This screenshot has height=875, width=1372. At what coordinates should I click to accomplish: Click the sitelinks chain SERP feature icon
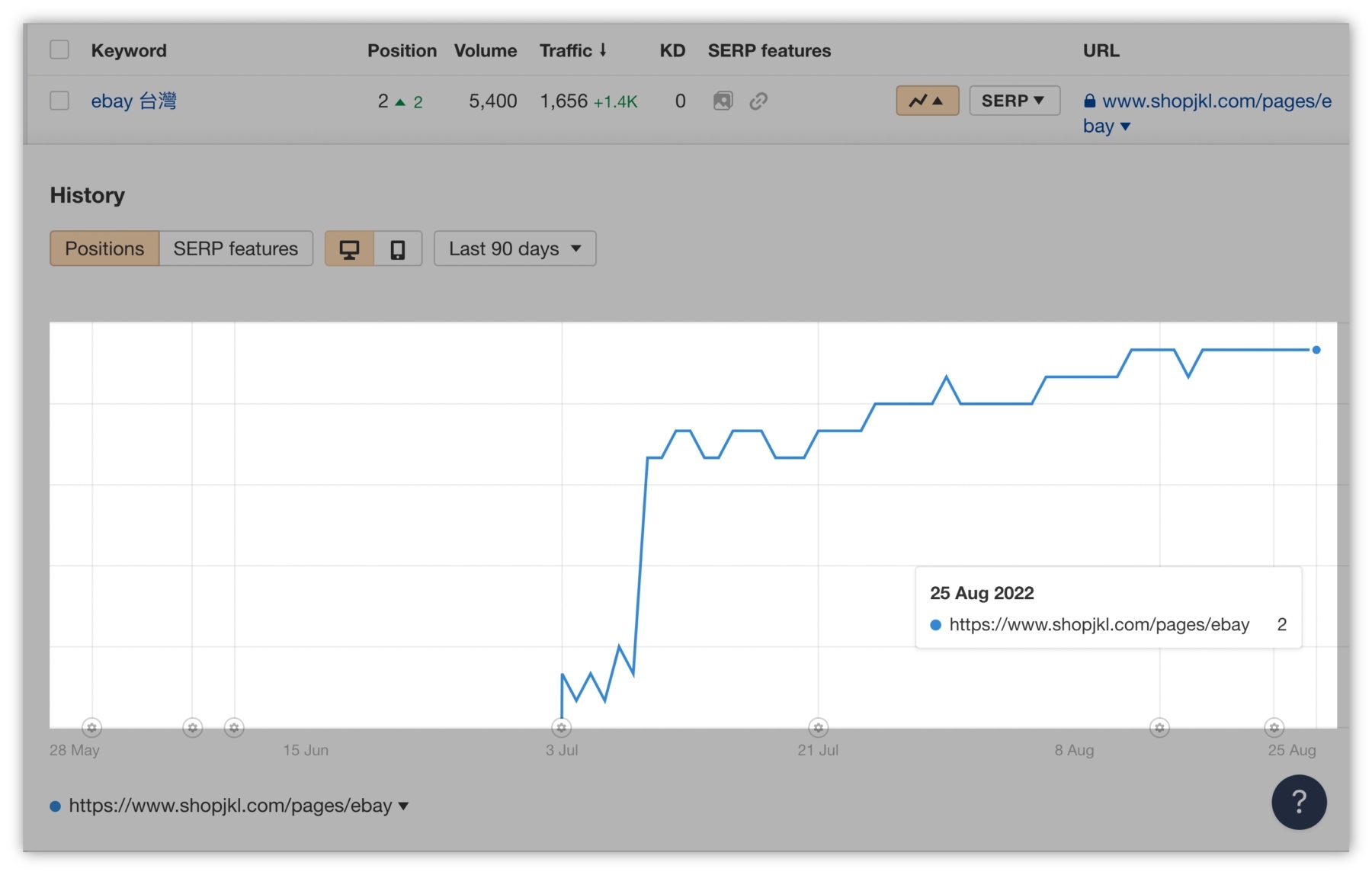pyautogui.click(x=758, y=101)
